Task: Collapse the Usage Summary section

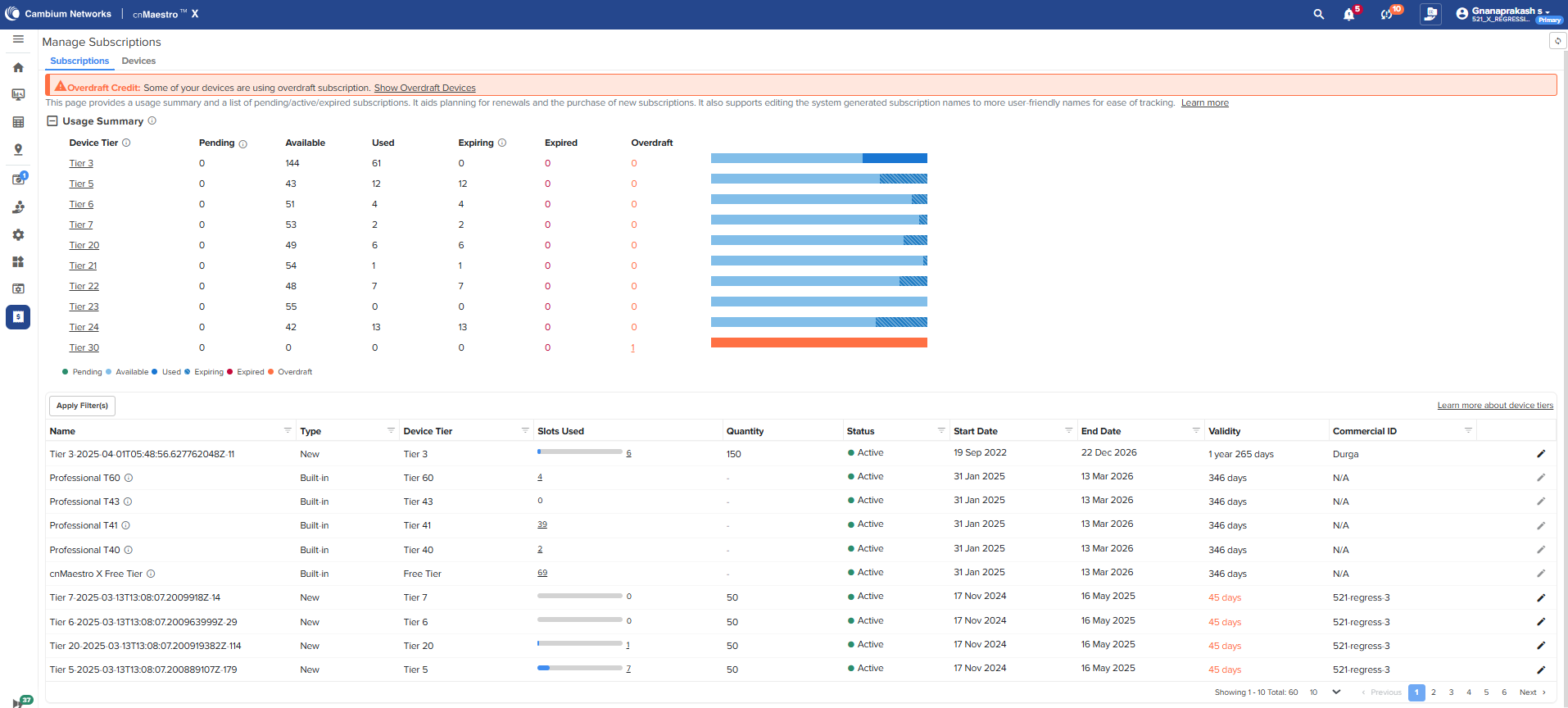Action: click(x=52, y=121)
